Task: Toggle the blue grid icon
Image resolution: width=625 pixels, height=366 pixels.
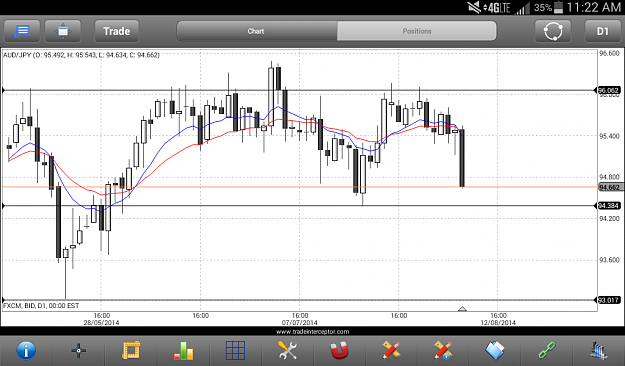Action: (x=236, y=351)
